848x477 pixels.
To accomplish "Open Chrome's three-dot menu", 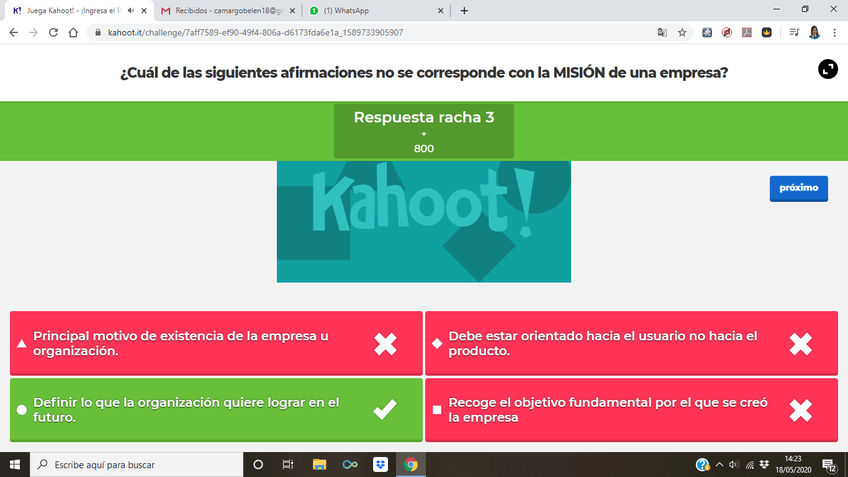I will coord(834,32).
